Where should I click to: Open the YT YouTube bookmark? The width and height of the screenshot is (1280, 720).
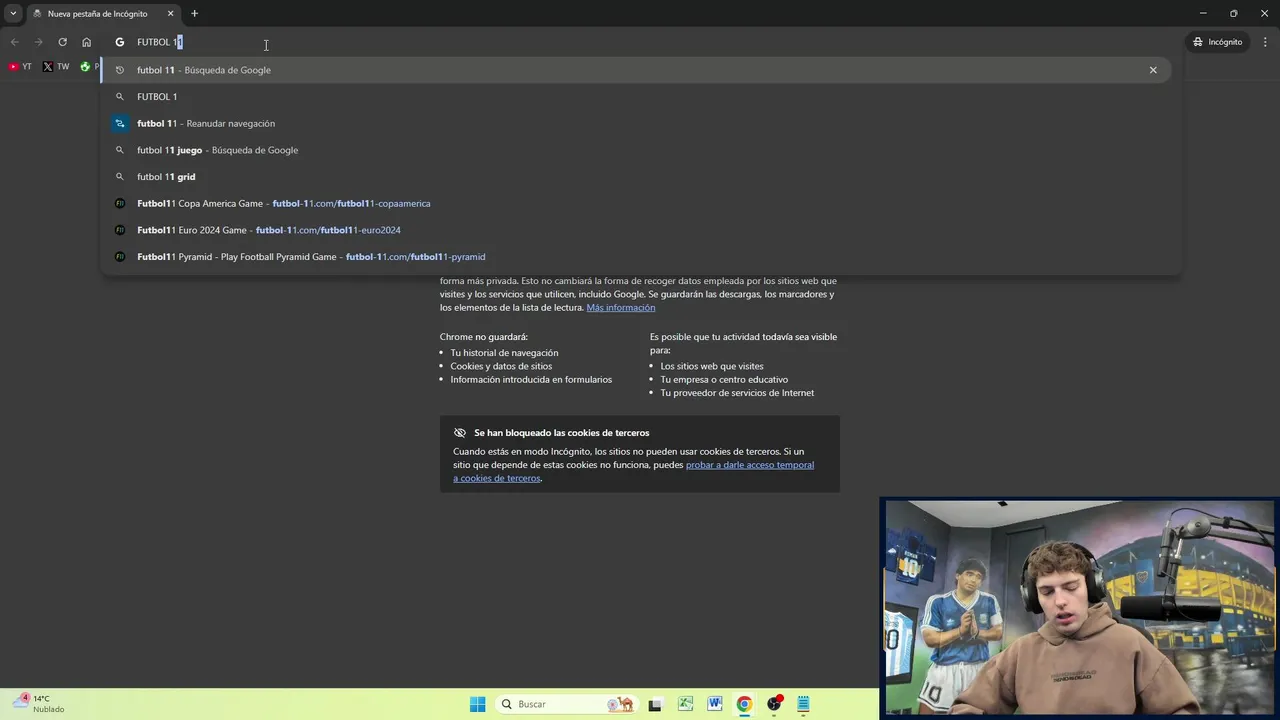click(20, 67)
